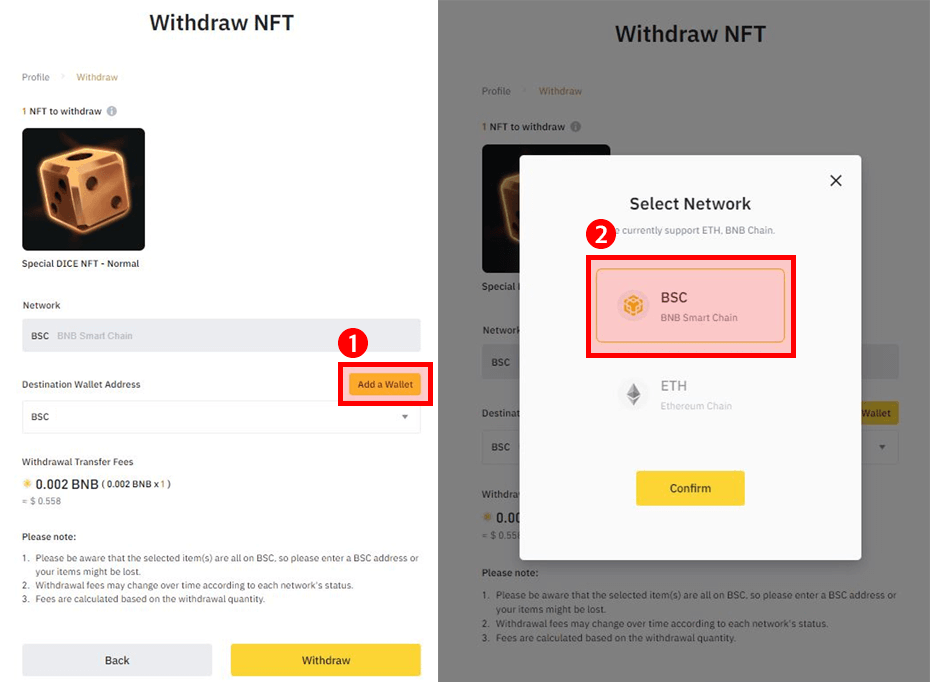Confirm the selected network
This screenshot has width=930, height=682.
pos(690,488)
